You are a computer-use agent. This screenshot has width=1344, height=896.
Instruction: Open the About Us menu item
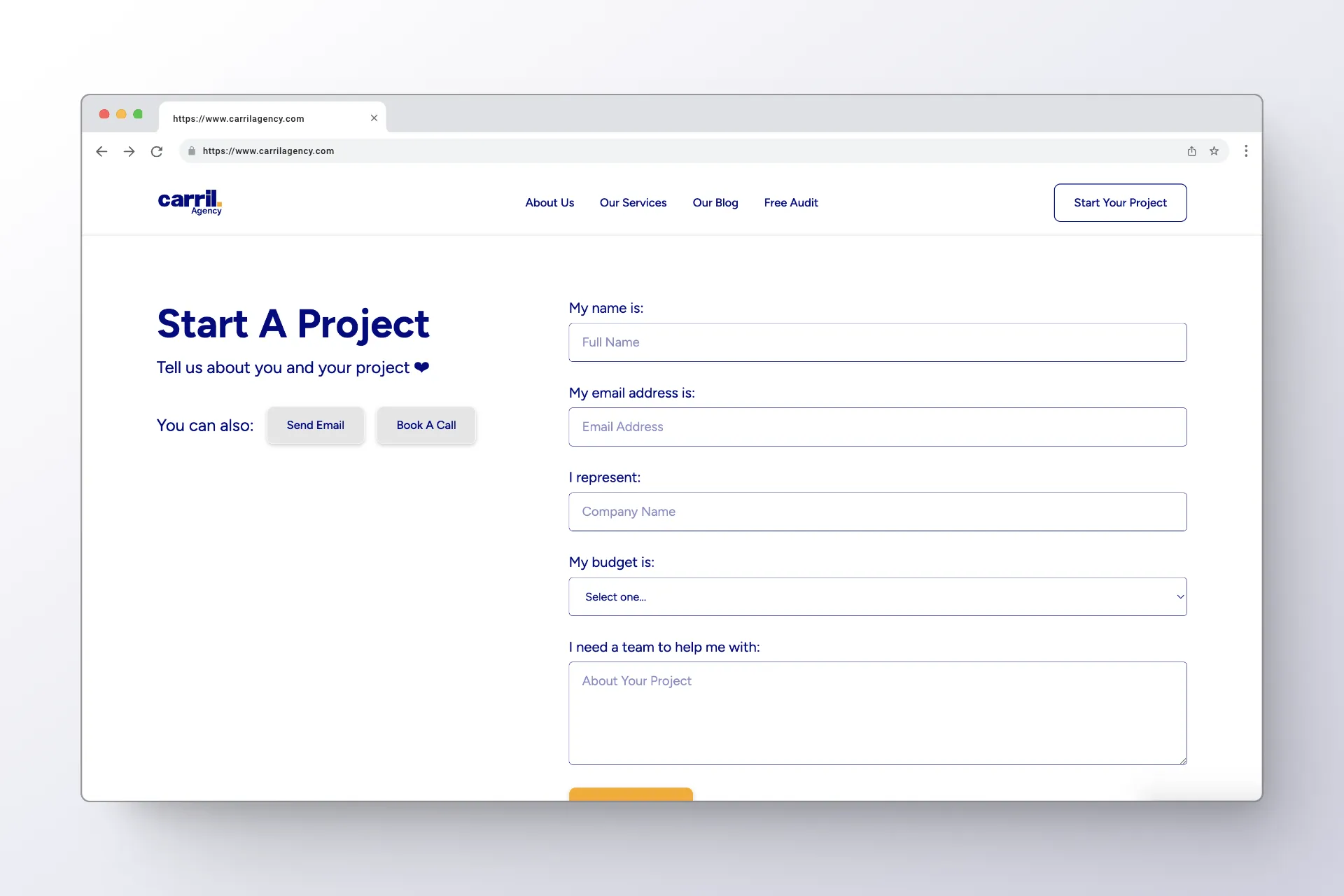[x=549, y=203]
